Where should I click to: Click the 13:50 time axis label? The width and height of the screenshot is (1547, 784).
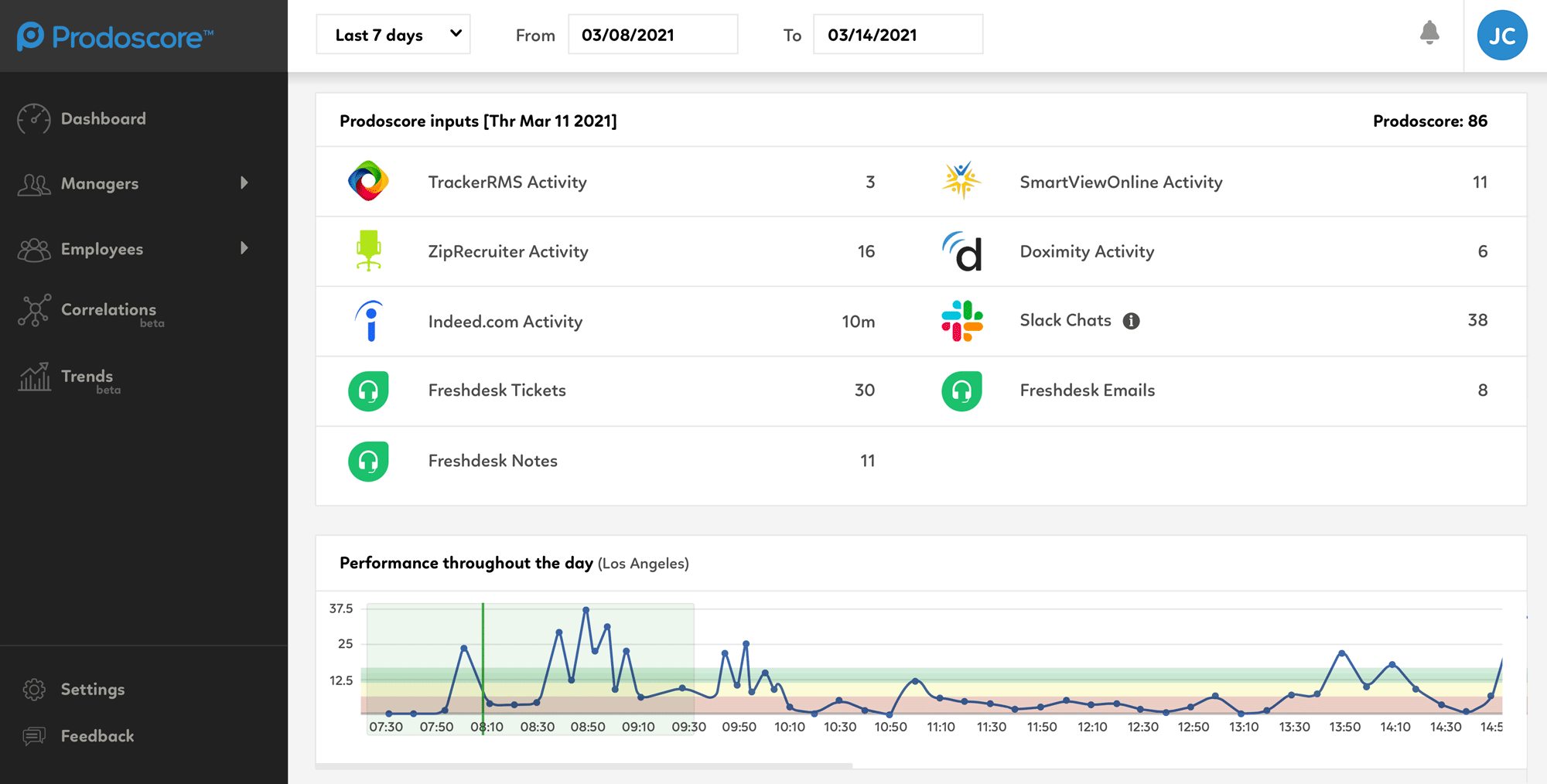[x=1344, y=727]
